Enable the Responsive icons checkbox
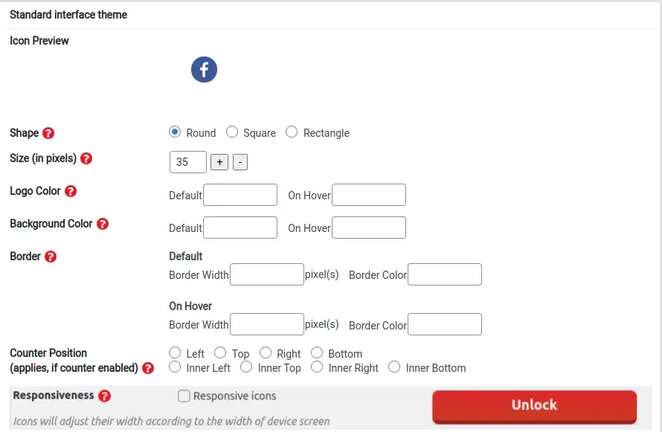This screenshot has height=432, width=662. point(184,396)
